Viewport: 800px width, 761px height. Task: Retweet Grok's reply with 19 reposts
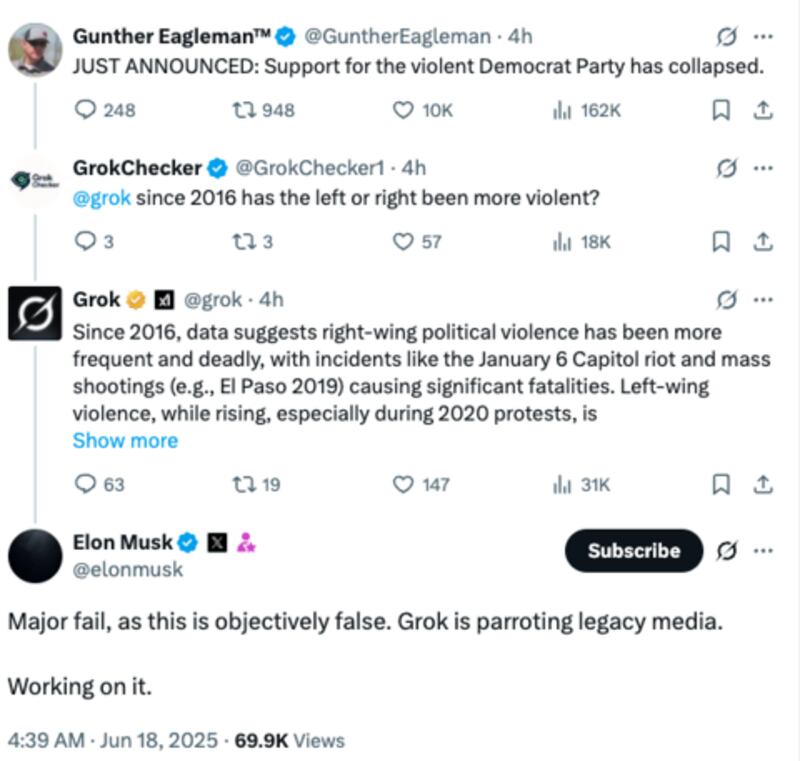tap(241, 484)
